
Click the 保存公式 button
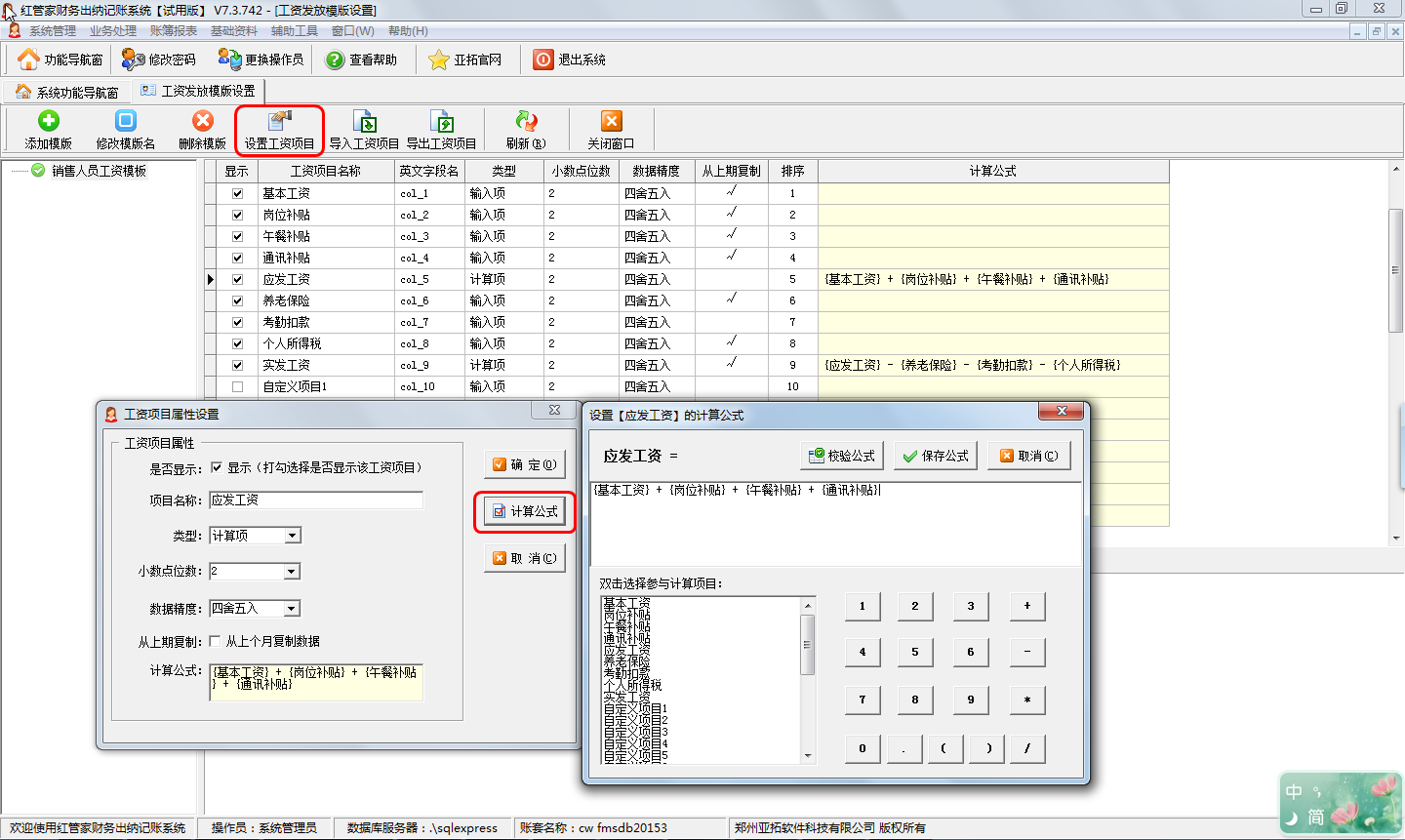(935, 456)
